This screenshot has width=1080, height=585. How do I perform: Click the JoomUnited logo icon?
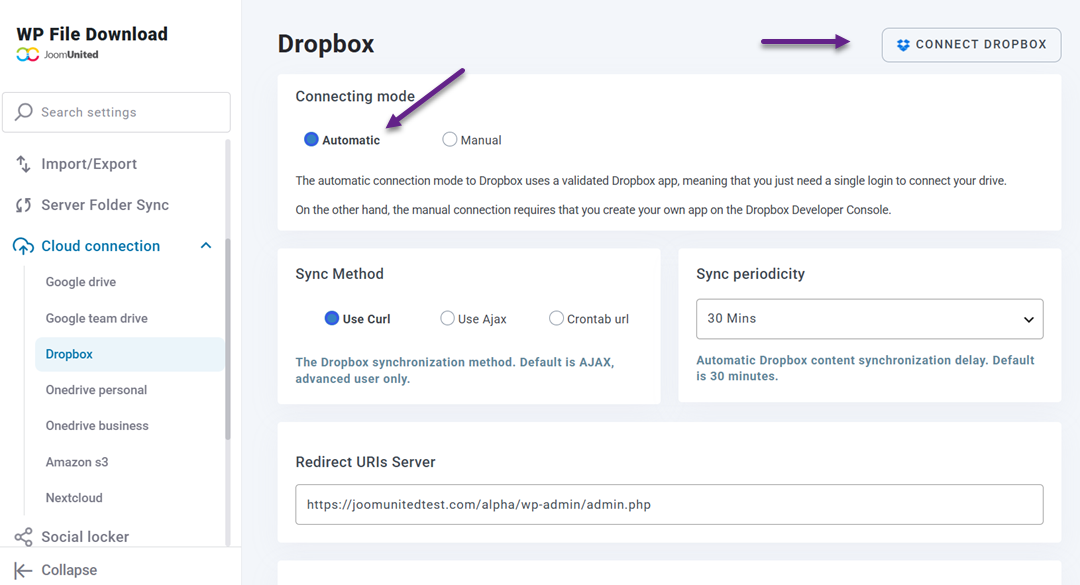pyautogui.click(x=28, y=54)
